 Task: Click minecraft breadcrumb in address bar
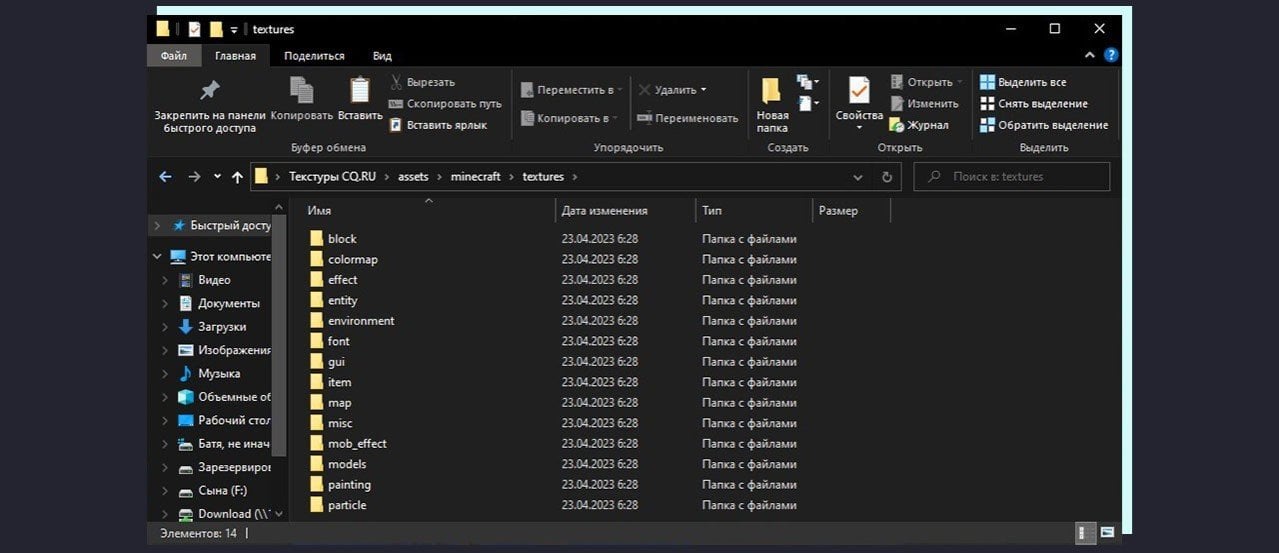click(476, 177)
